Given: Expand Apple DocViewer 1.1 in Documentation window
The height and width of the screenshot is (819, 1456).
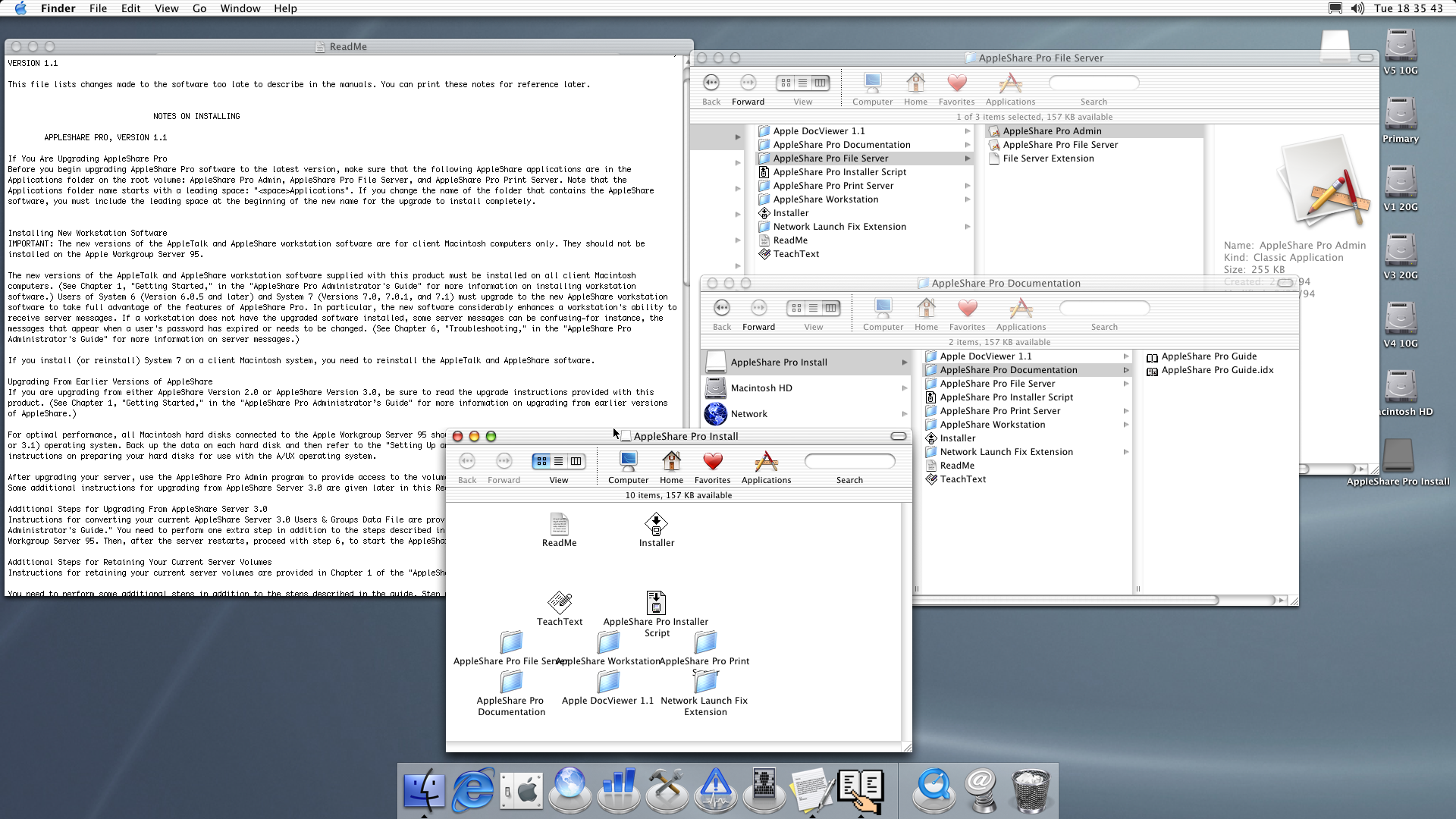Looking at the screenshot, I should coord(1126,356).
